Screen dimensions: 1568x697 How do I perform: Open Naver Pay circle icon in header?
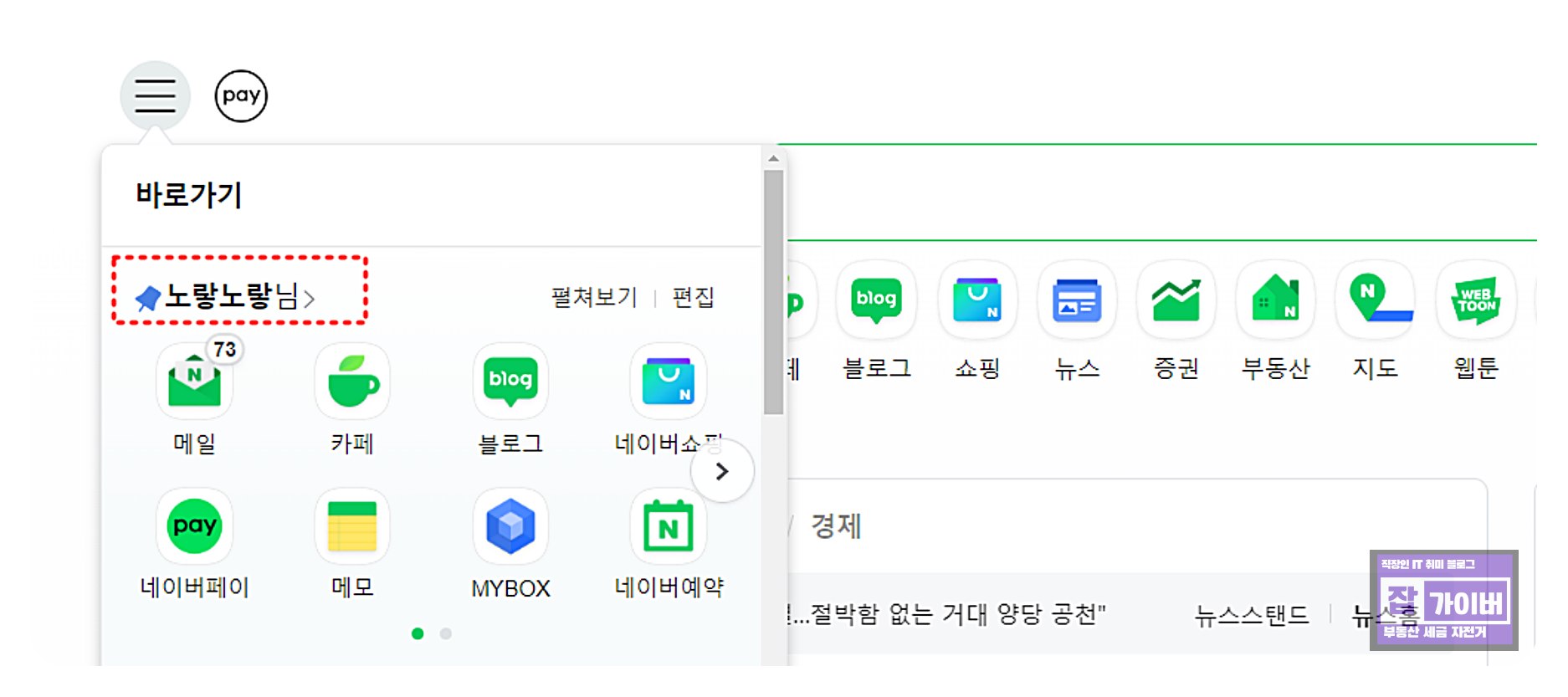[241, 96]
